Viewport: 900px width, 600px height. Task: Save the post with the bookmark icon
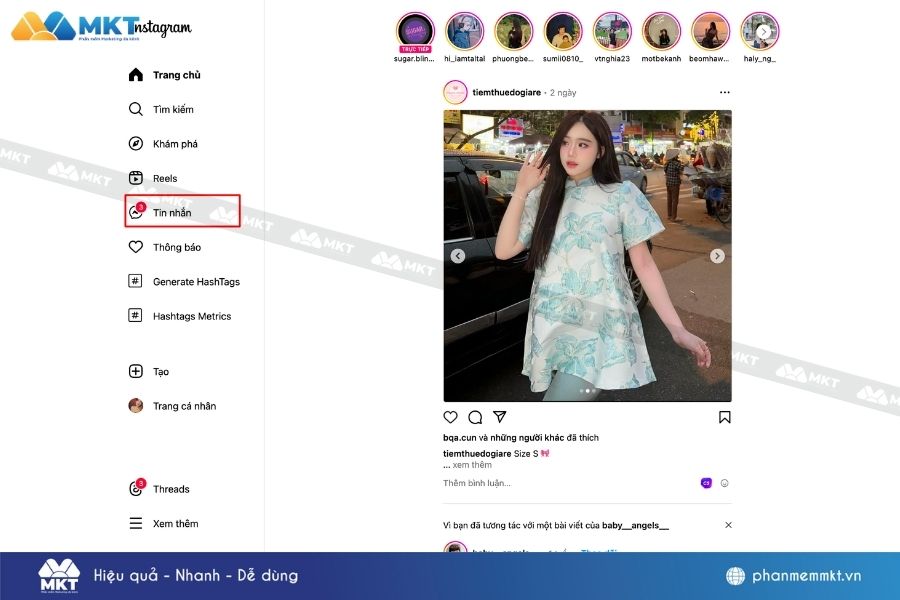click(725, 417)
